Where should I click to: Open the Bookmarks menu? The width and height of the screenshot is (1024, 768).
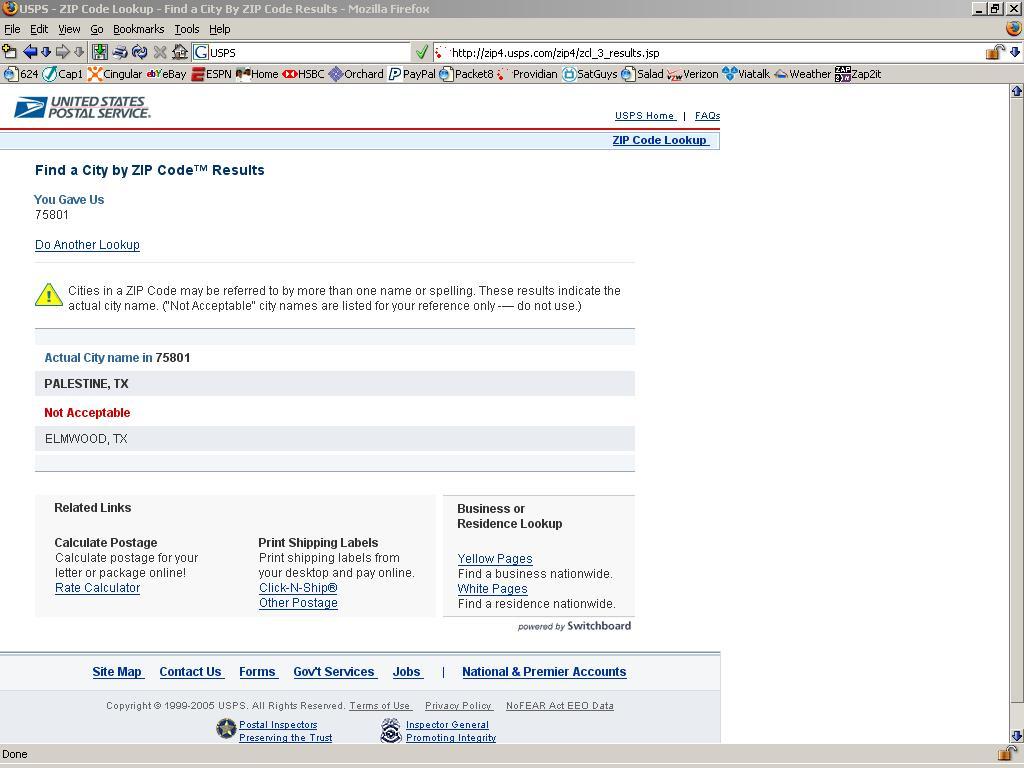pyautogui.click(x=138, y=29)
